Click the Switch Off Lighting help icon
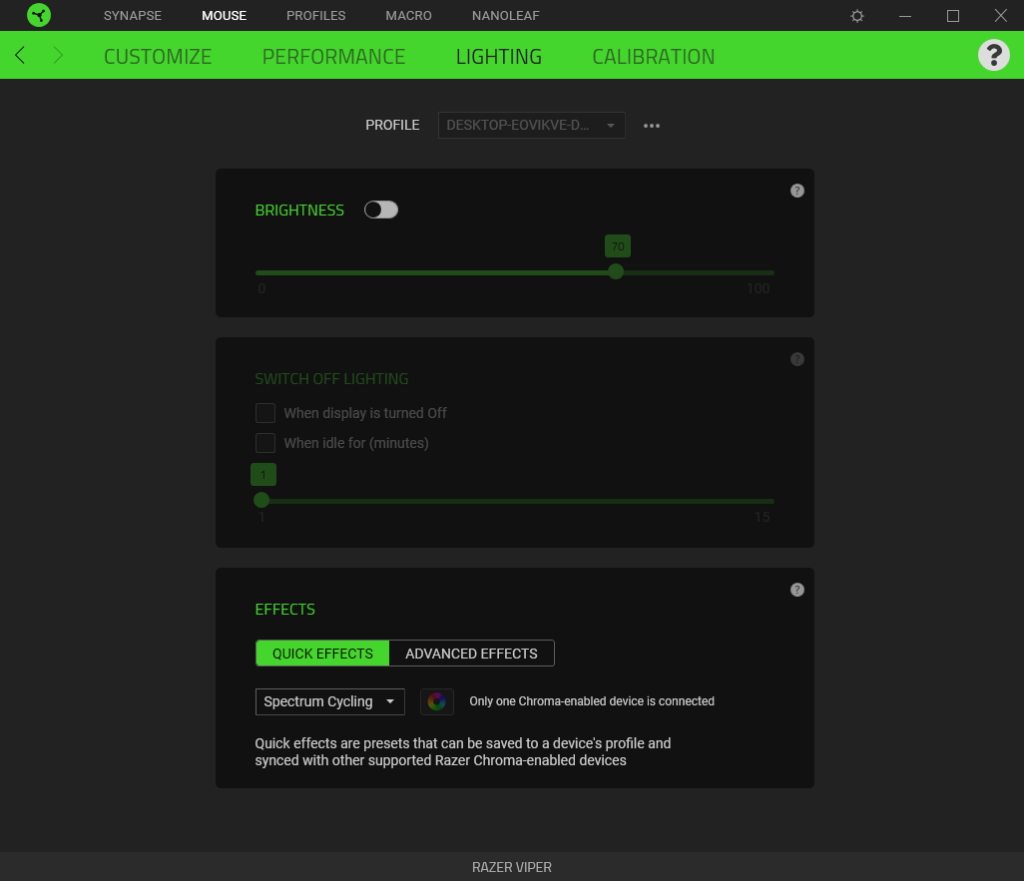This screenshot has height=881, width=1024. pyautogui.click(x=797, y=360)
